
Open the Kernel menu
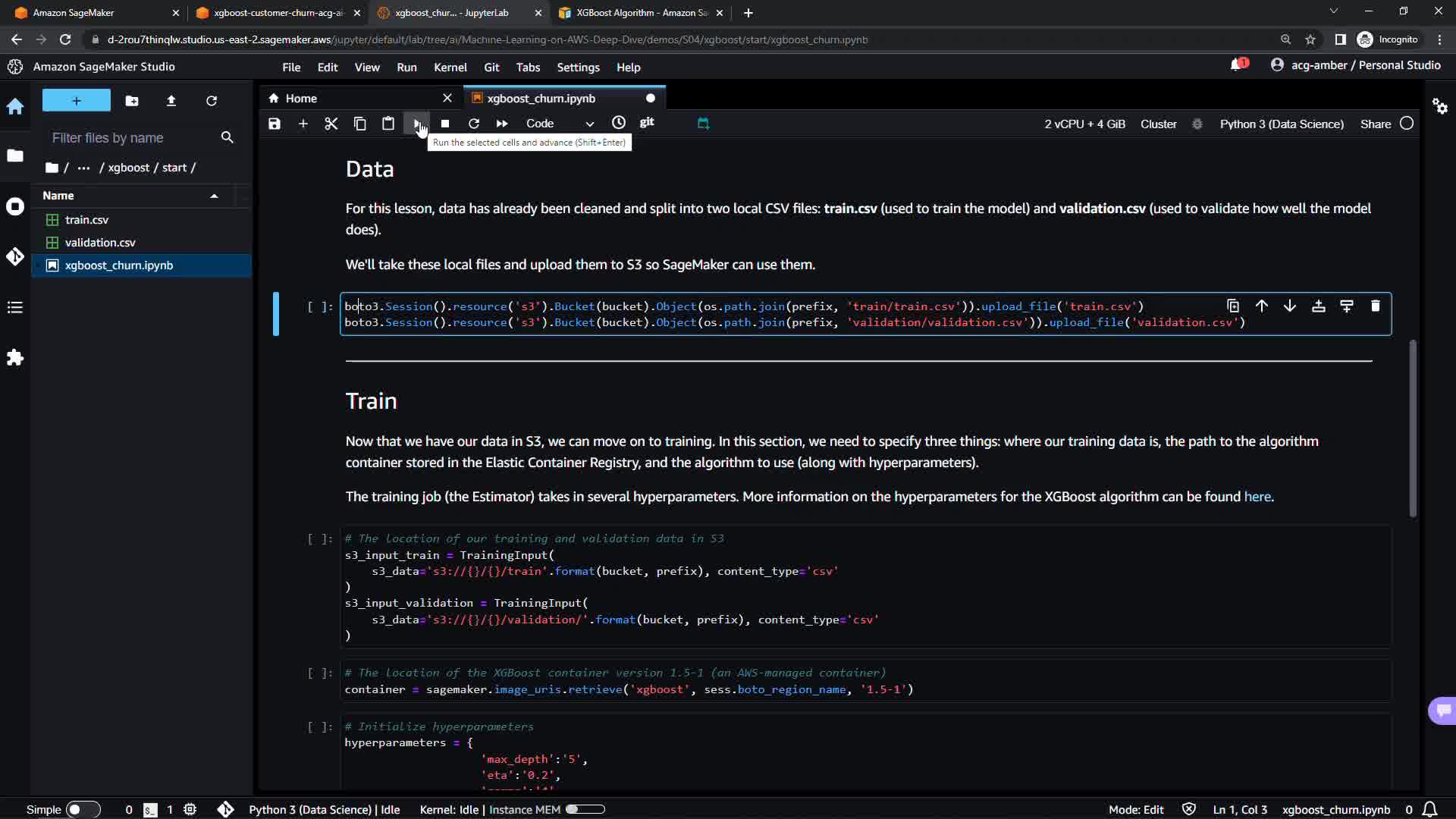450,67
